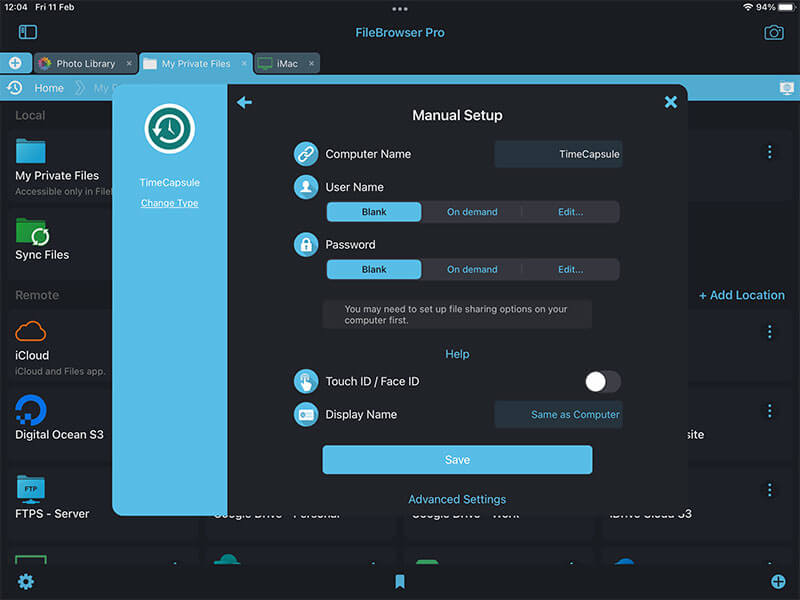Screen dimensions: 800x600
Task: Close the My Private Files tab
Action: (244, 63)
